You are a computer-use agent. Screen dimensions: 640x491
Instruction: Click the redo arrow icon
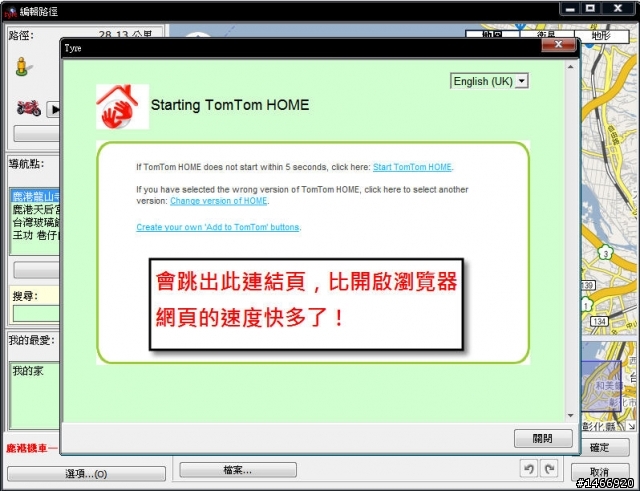(549, 468)
